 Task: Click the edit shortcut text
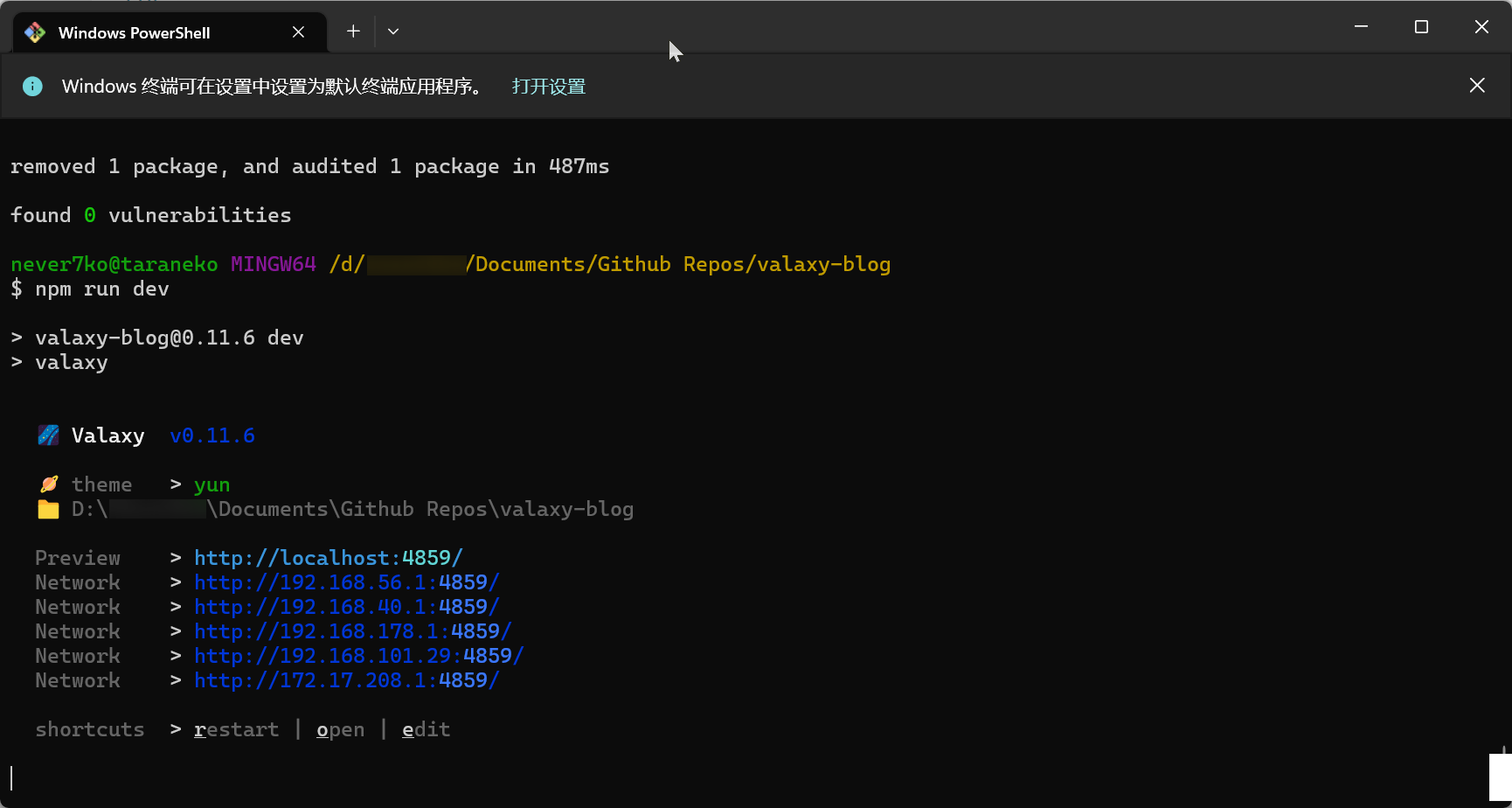[426, 729]
